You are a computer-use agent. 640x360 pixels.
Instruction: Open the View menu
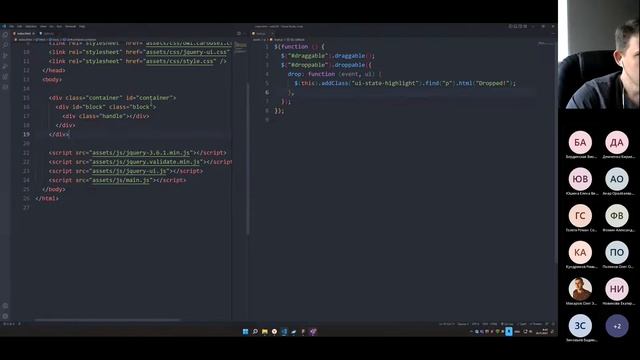pos(43,27)
